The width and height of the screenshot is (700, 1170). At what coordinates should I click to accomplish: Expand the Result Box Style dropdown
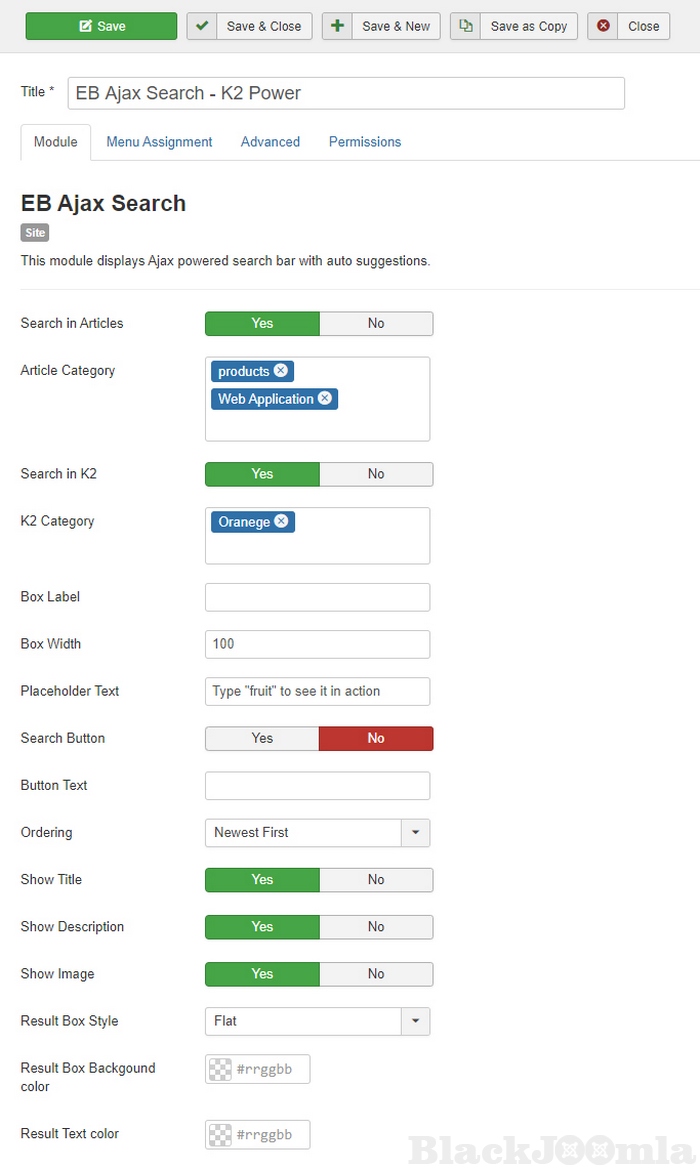tap(416, 1021)
